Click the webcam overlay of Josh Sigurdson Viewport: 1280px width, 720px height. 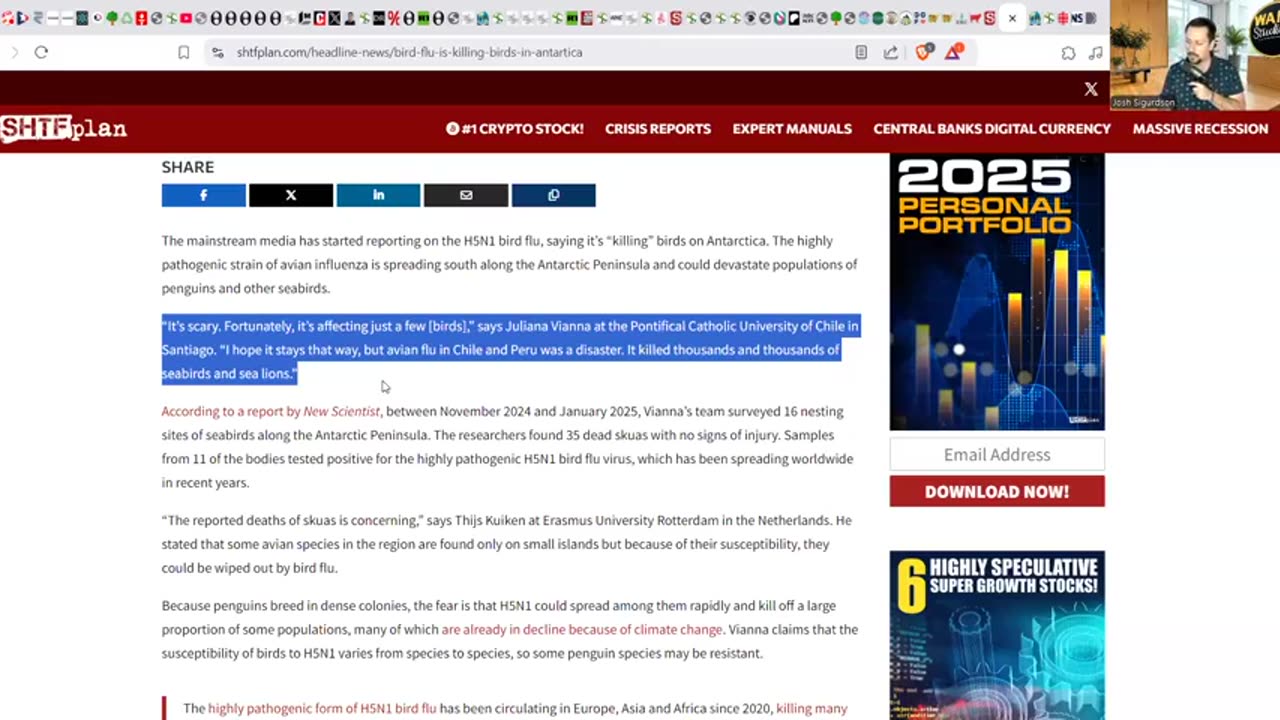click(x=1195, y=54)
